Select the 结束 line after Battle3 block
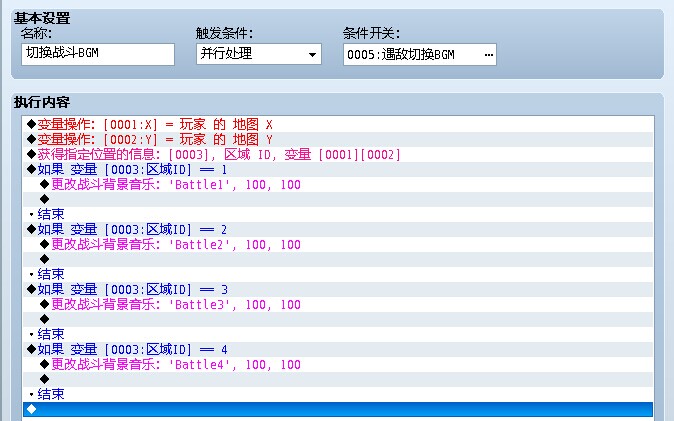 (338, 335)
